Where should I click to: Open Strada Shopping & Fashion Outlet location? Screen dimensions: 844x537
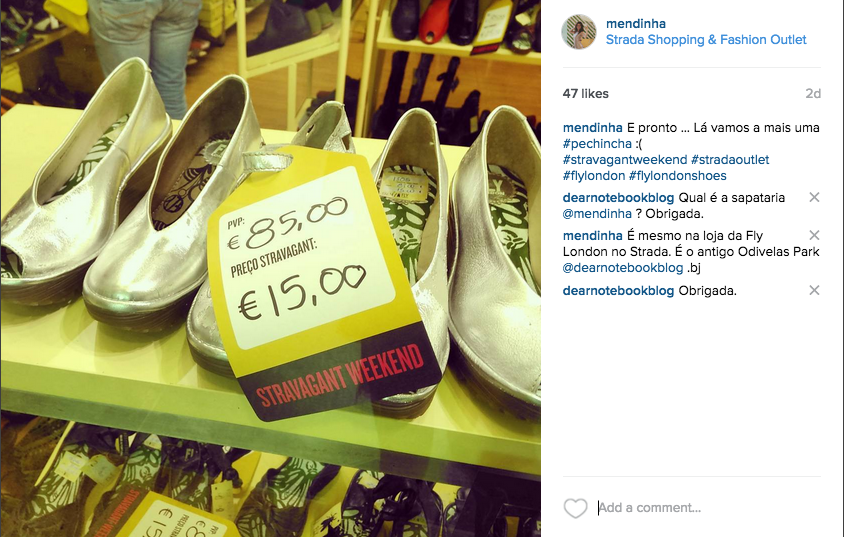coord(706,40)
